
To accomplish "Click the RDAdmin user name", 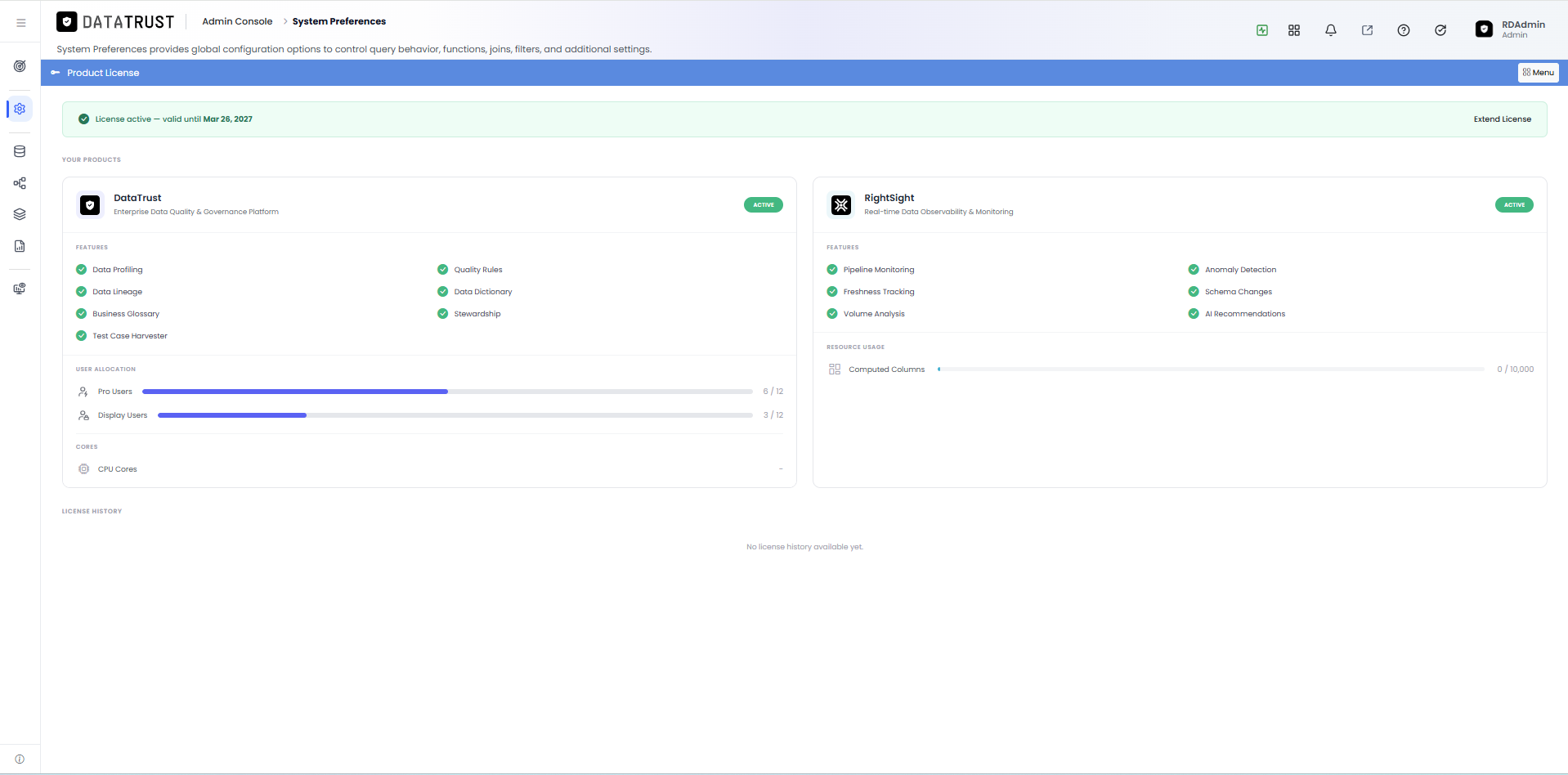I will [1523, 25].
